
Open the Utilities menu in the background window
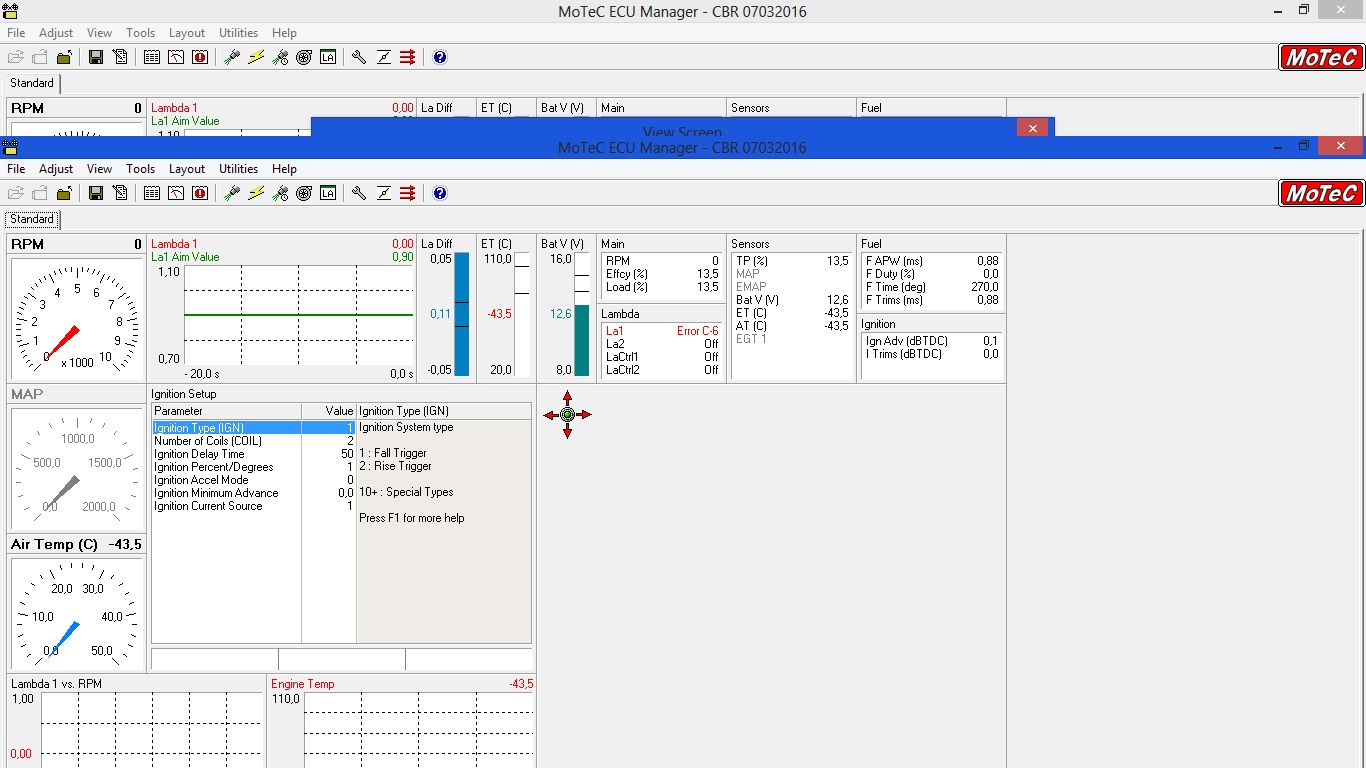point(239,33)
